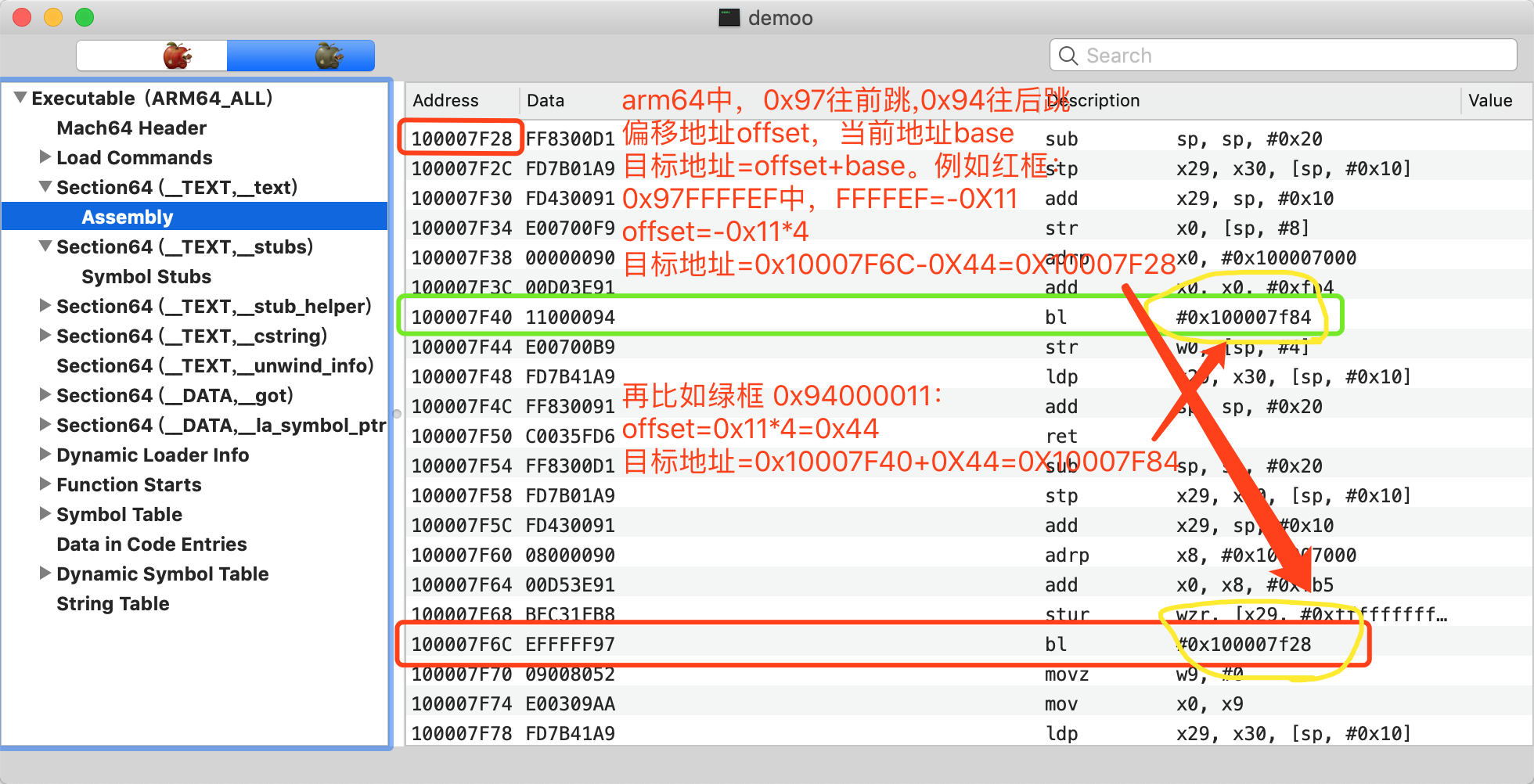Viewport: 1534px width, 784px height.
Task: Expand Section64 (__TEXT,__stub_helper) node
Action: 45,305
